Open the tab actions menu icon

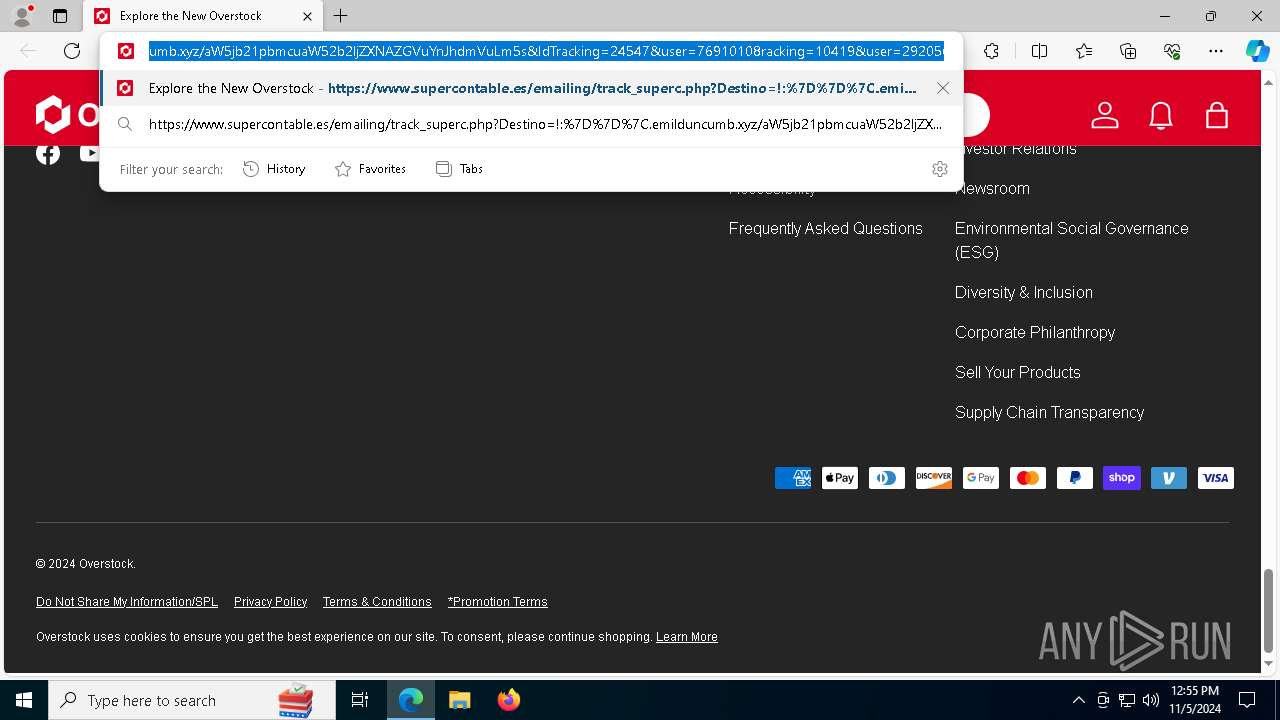pyautogui.click(x=60, y=16)
